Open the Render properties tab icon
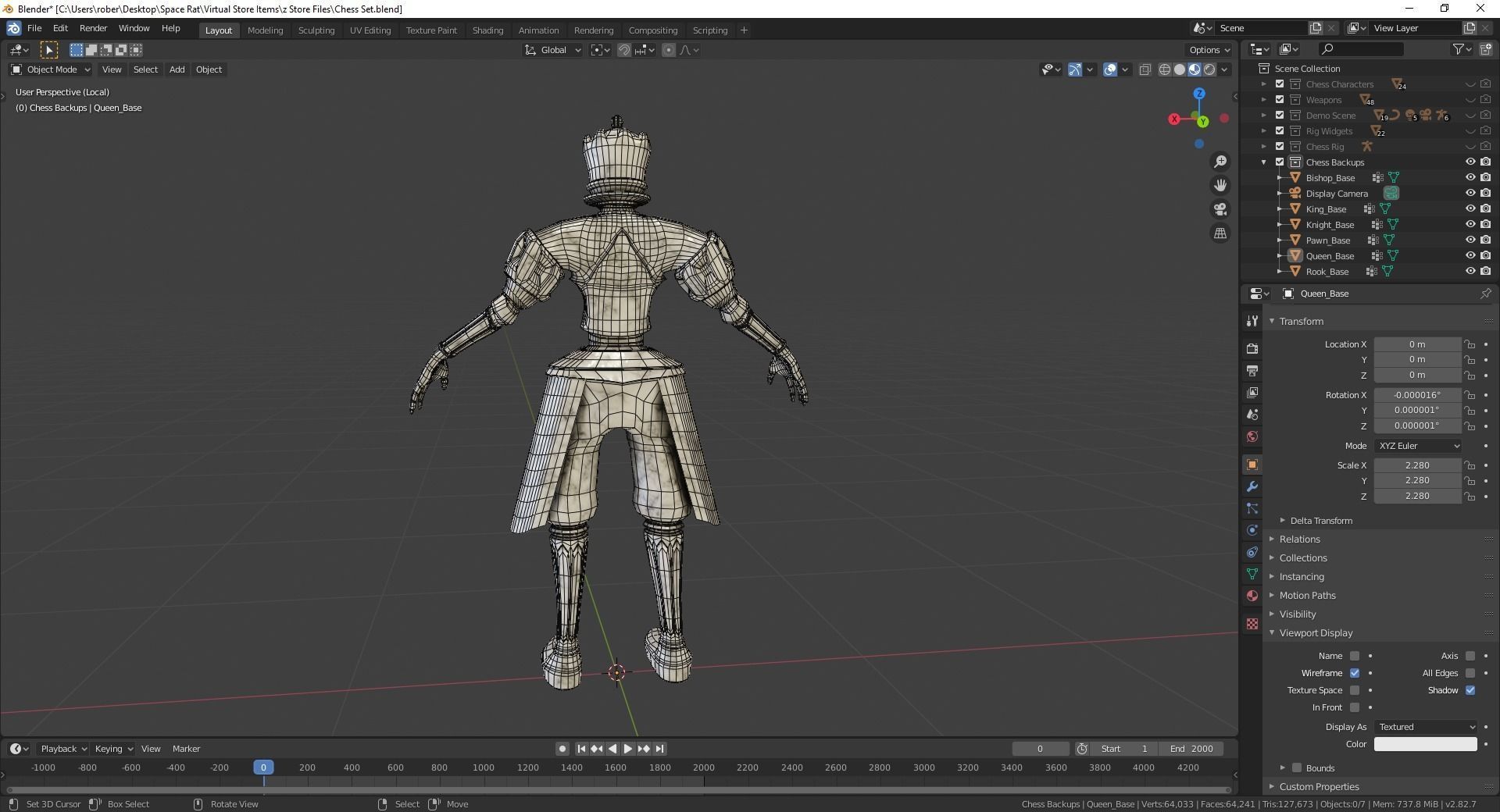This screenshot has width=1500, height=812. pos(1252,348)
